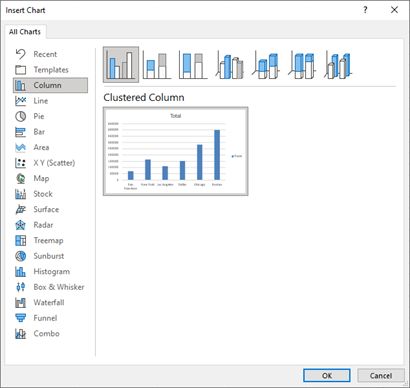Click the X Y Scatter icon

coord(20,163)
